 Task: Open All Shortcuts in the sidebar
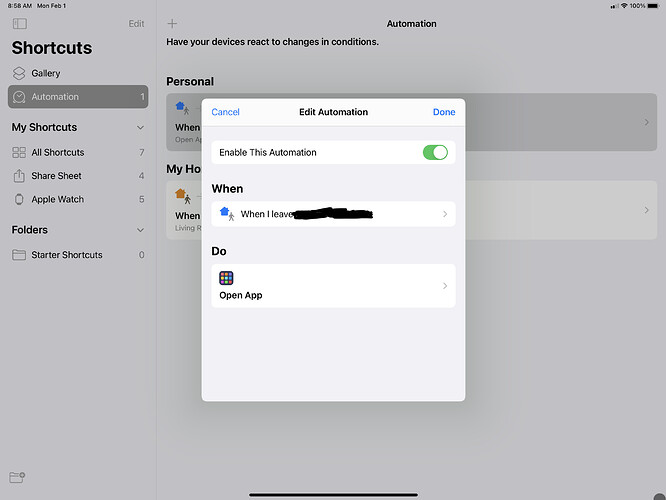pyautogui.click(x=58, y=152)
